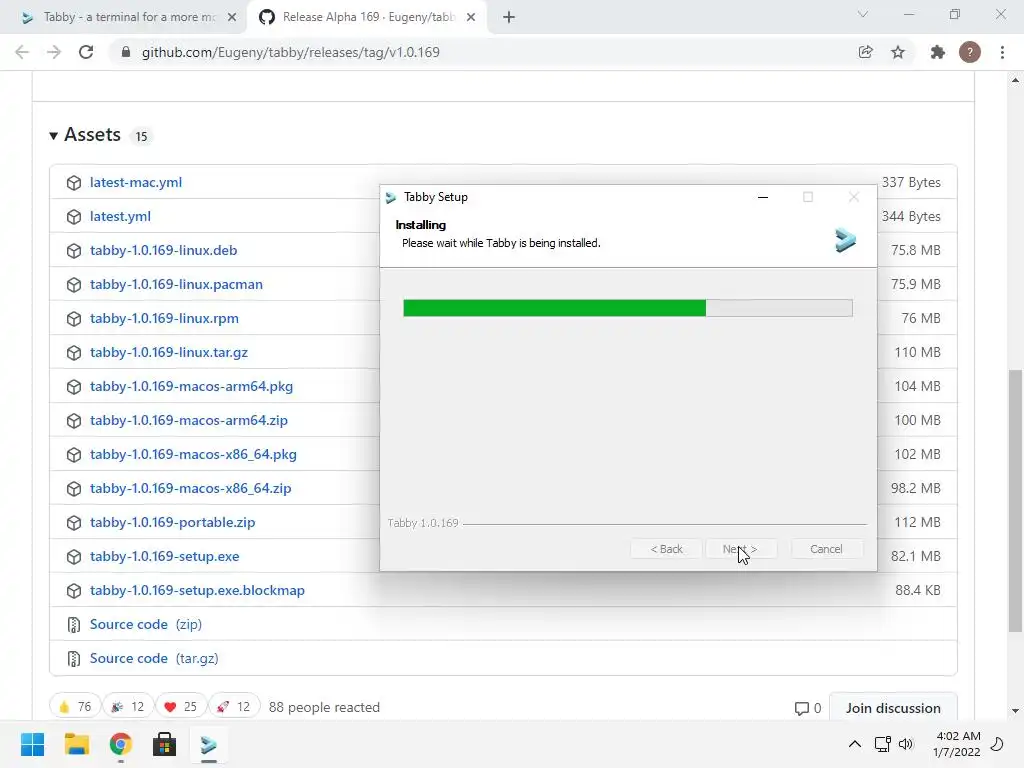Download Source code (zip)
Image resolution: width=1024 pixels, height=768 pixels.
click(x=146, y=624)
